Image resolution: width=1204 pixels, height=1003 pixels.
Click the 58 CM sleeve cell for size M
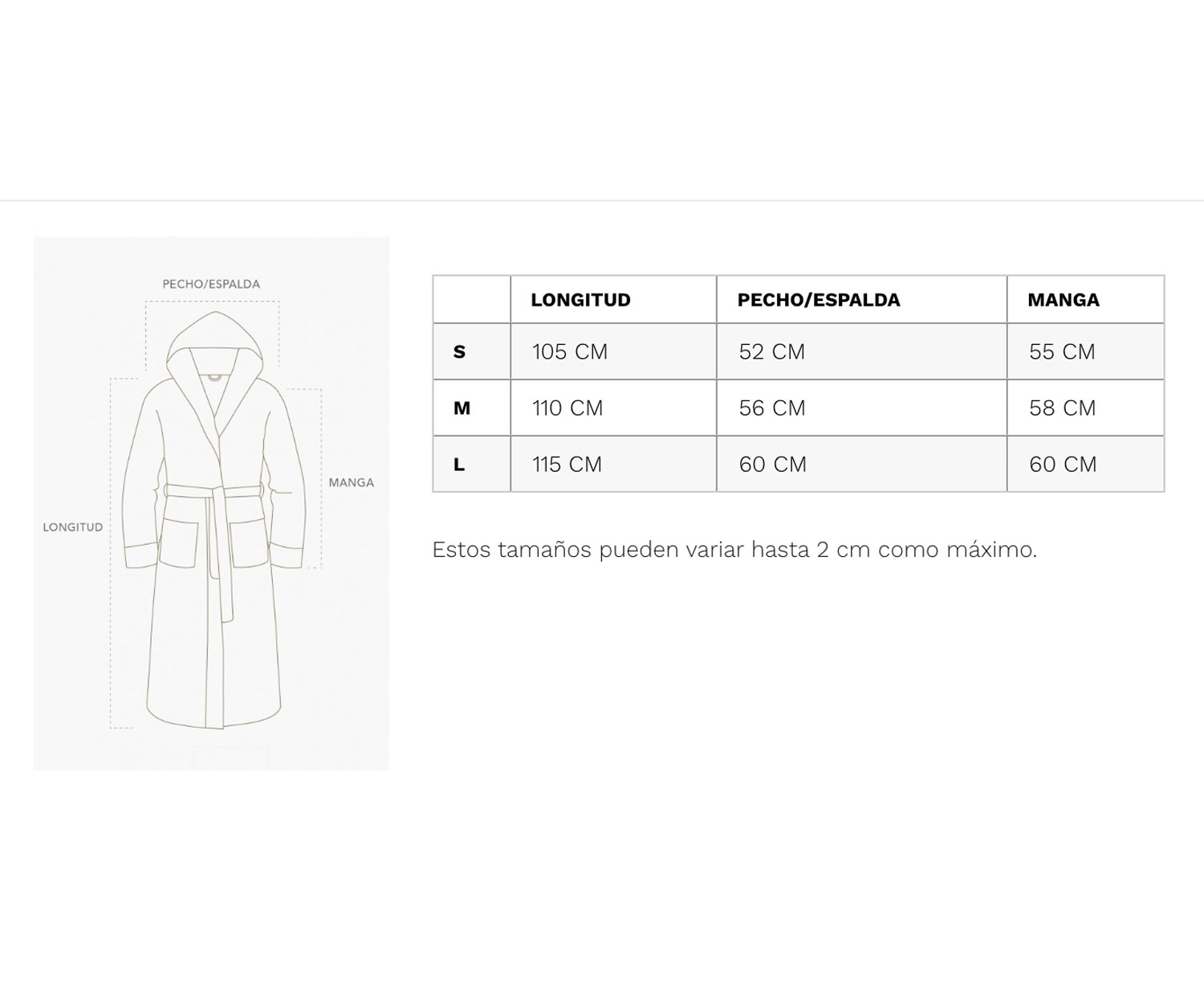[x=1062, y=408]
